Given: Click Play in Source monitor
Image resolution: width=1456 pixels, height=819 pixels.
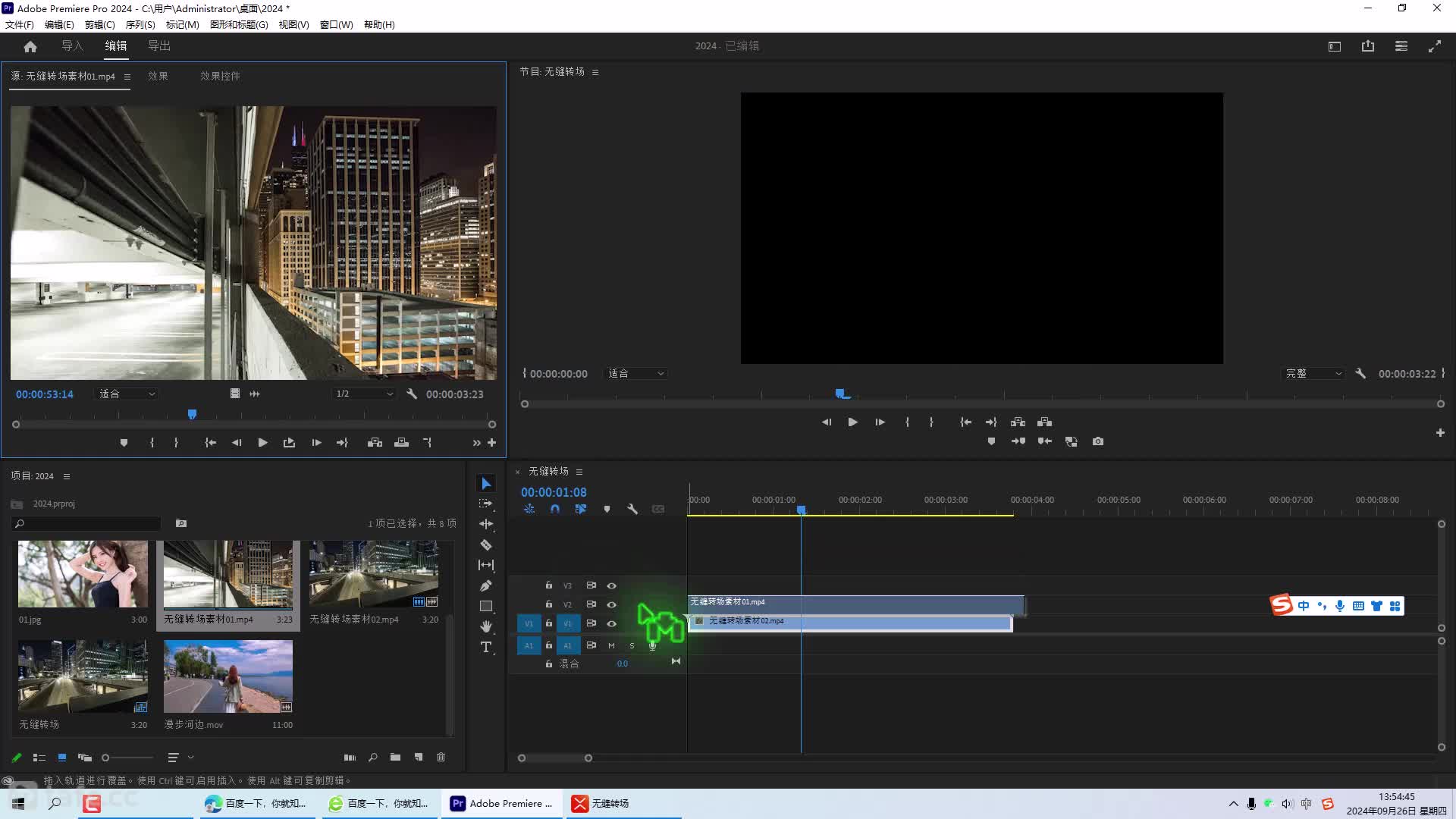Looking at the screenshot, I should tap(262, 443).
